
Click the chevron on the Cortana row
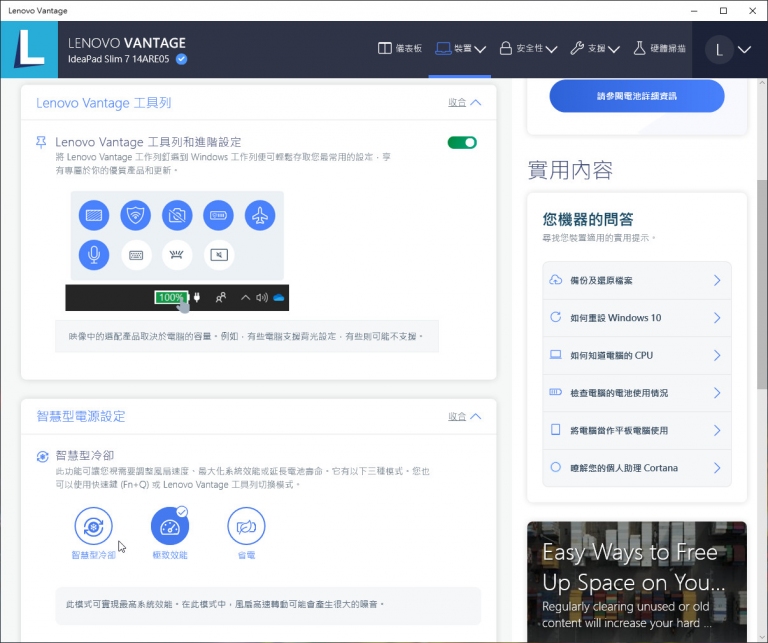[x=717, y=468]
